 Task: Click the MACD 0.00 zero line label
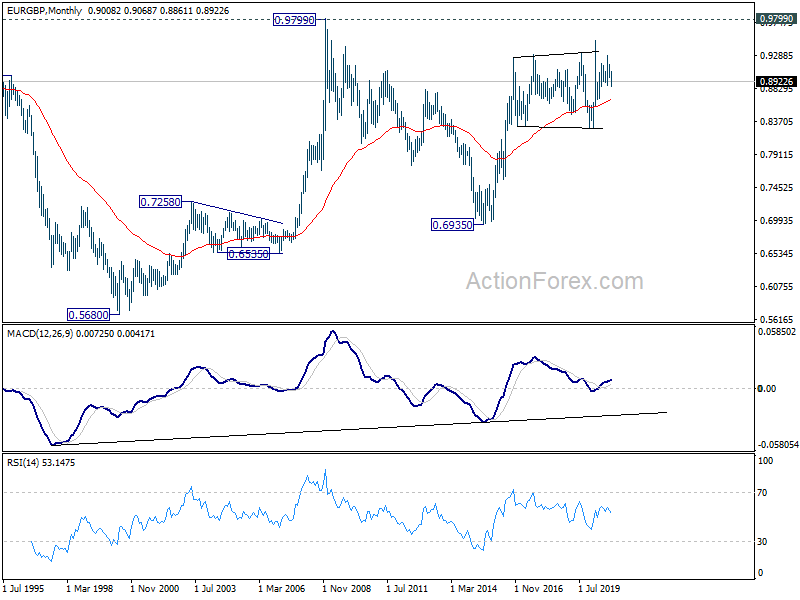[767, 389]
